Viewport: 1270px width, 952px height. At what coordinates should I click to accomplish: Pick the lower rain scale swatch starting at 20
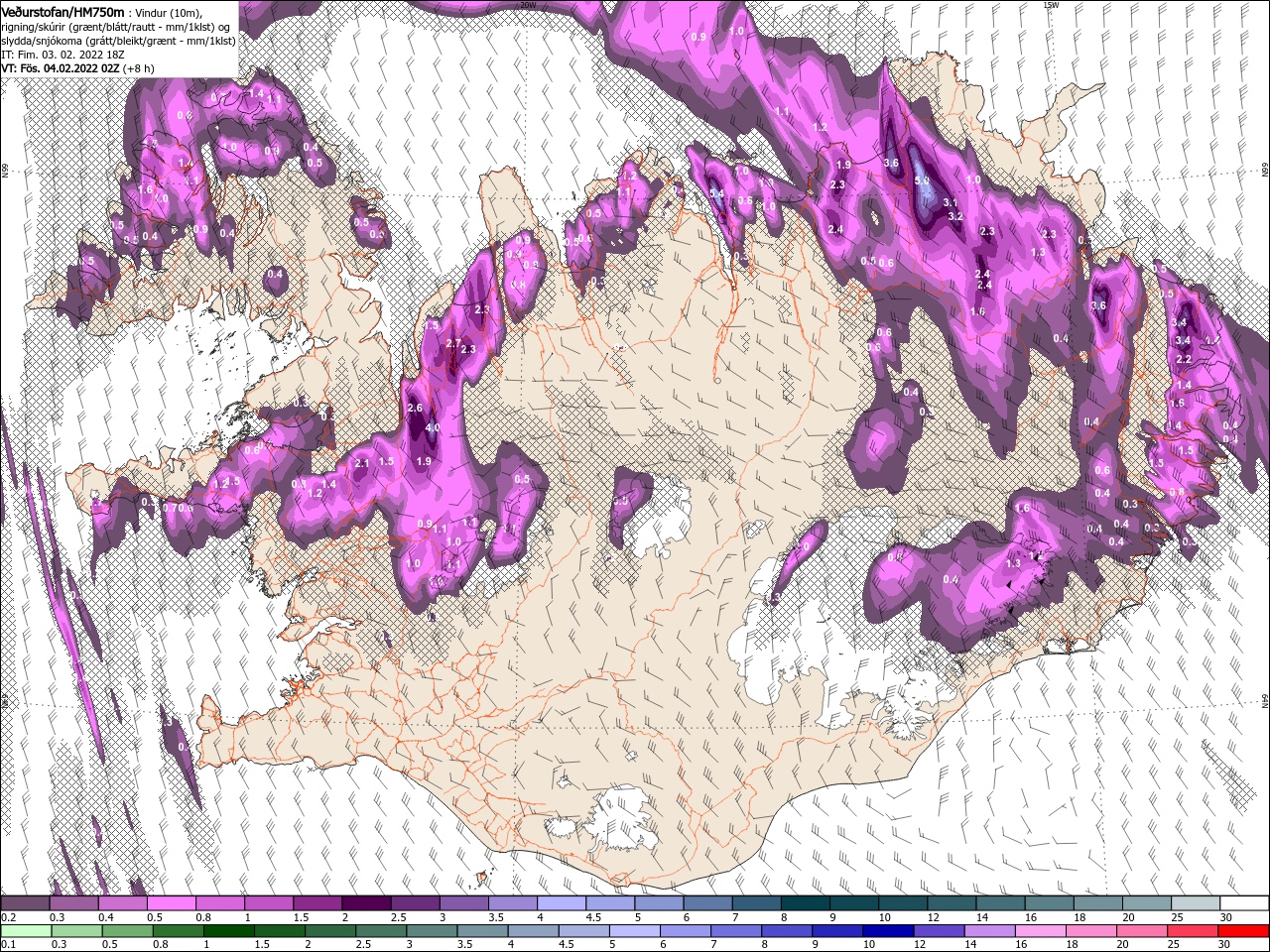[x=1143, y=930]
